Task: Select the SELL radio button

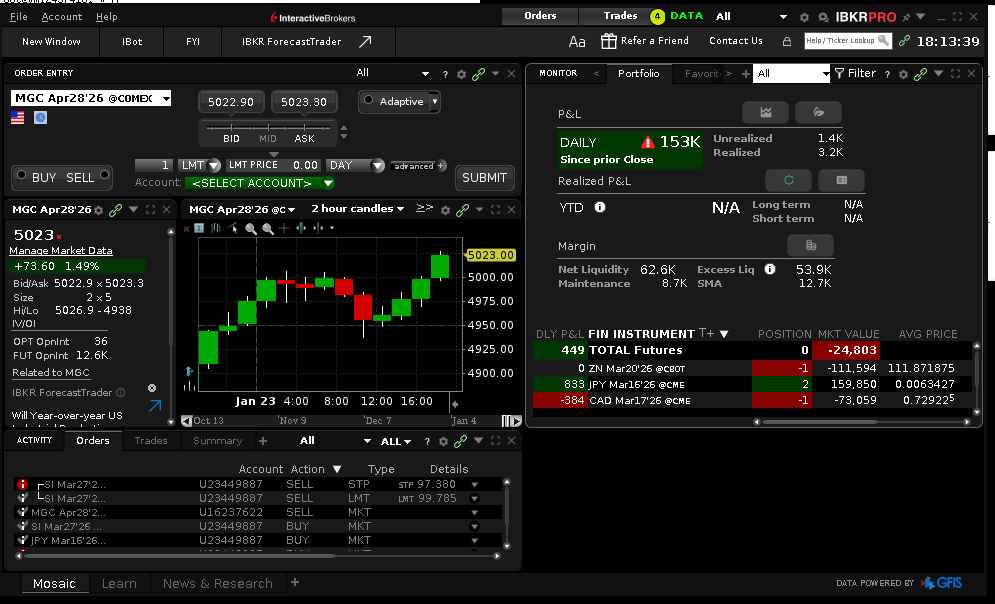Action: point(105,175)
